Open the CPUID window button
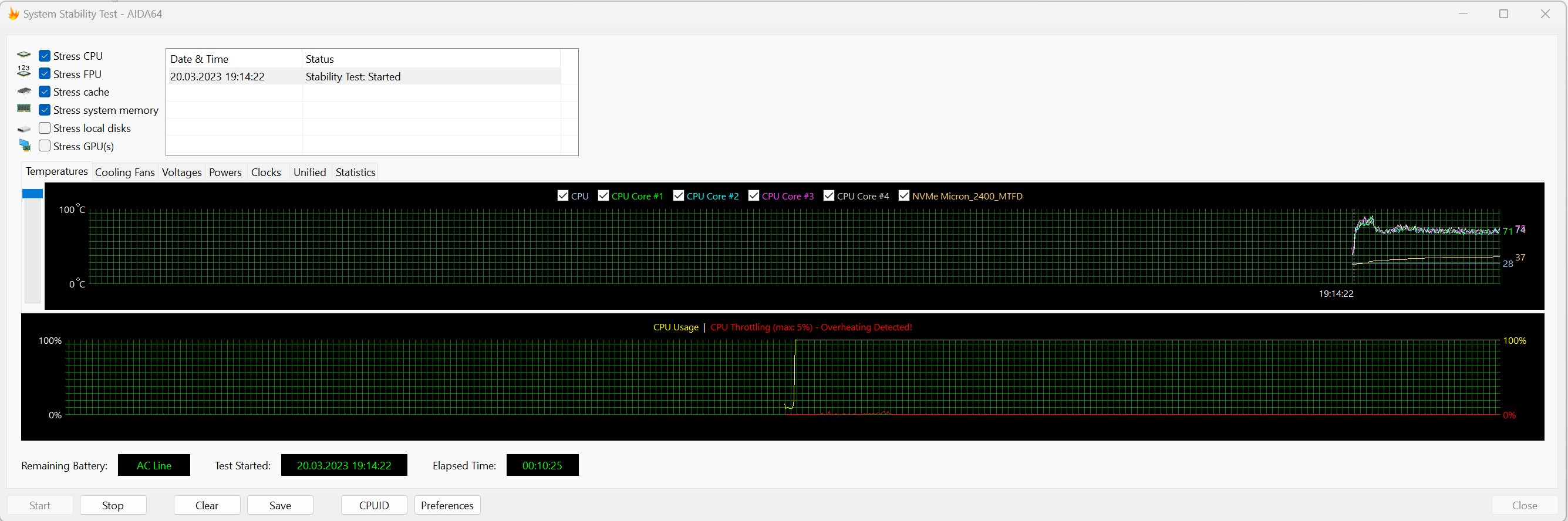1568x521 pixels. [374, 505]
